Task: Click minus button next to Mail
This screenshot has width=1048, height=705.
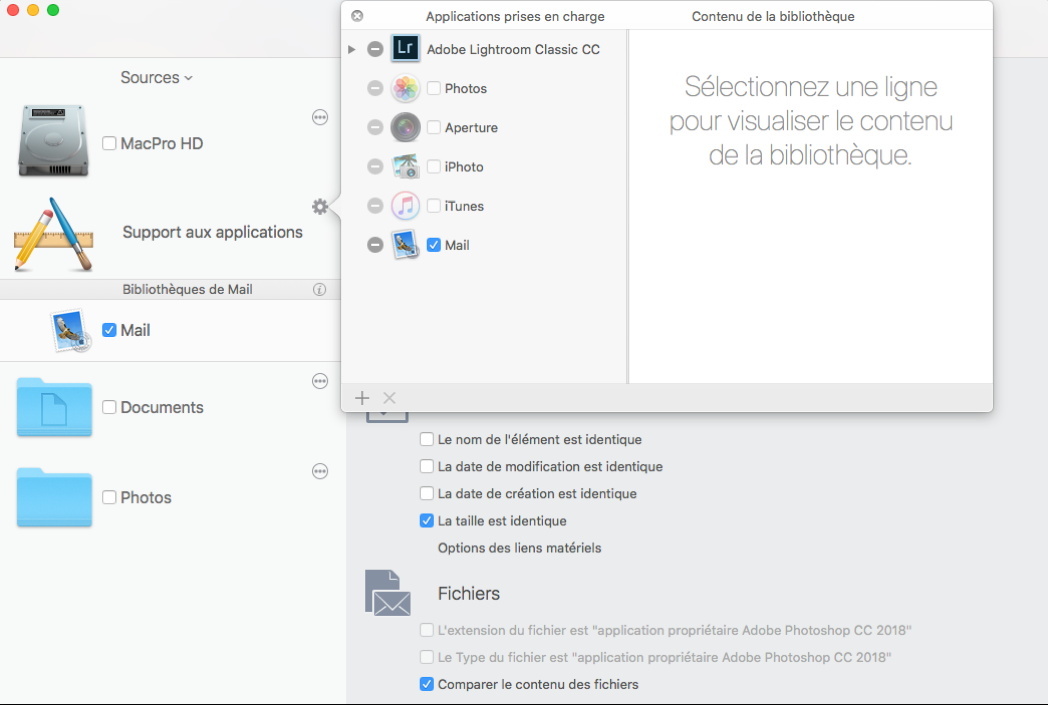Action: [375, 245]
